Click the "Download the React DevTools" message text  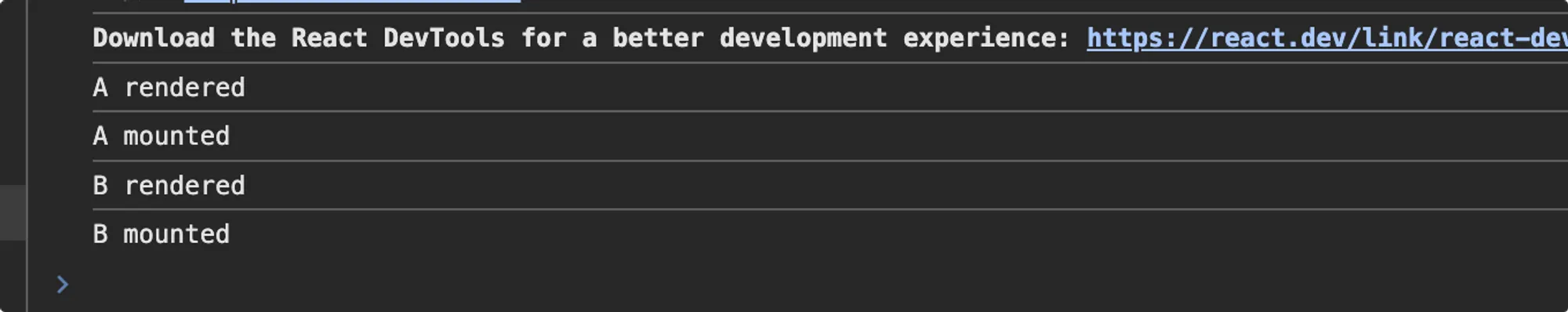click(x=298, y=38)
